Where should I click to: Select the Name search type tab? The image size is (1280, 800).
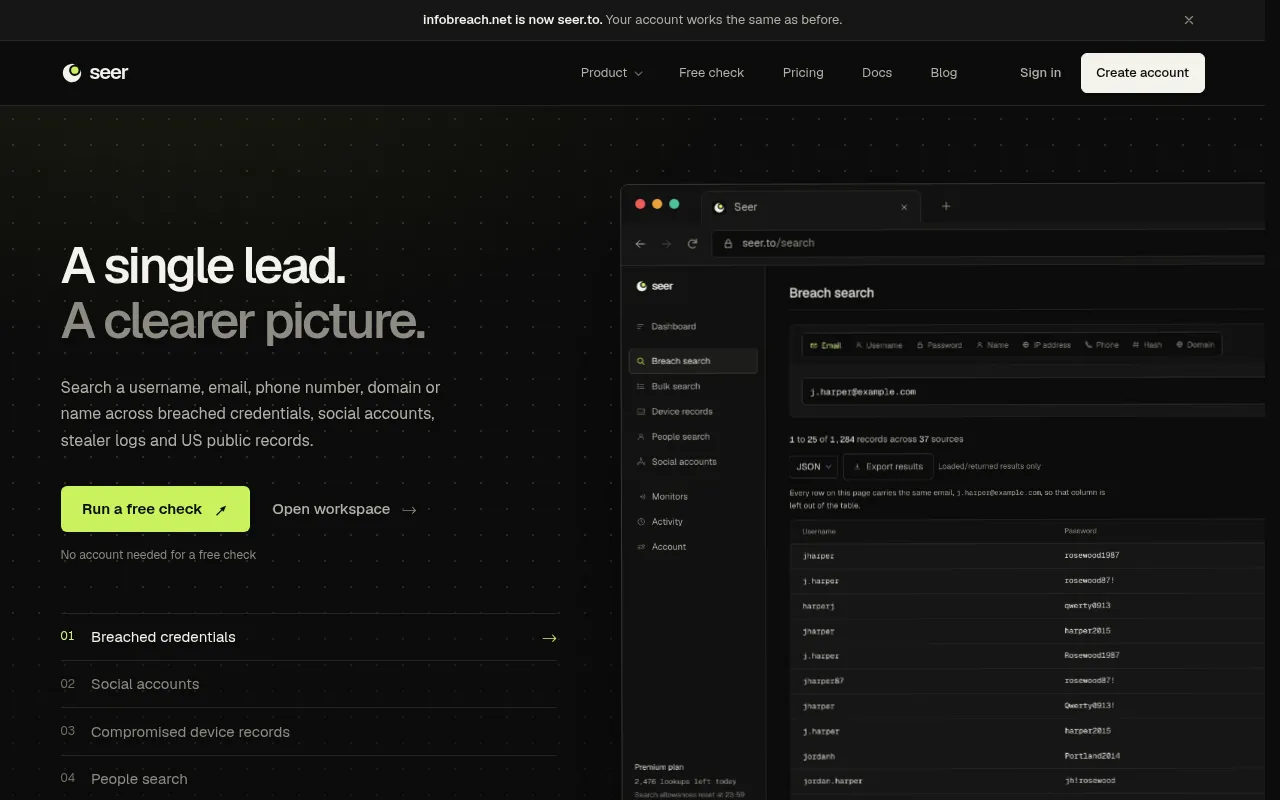(x=992, y=345)
